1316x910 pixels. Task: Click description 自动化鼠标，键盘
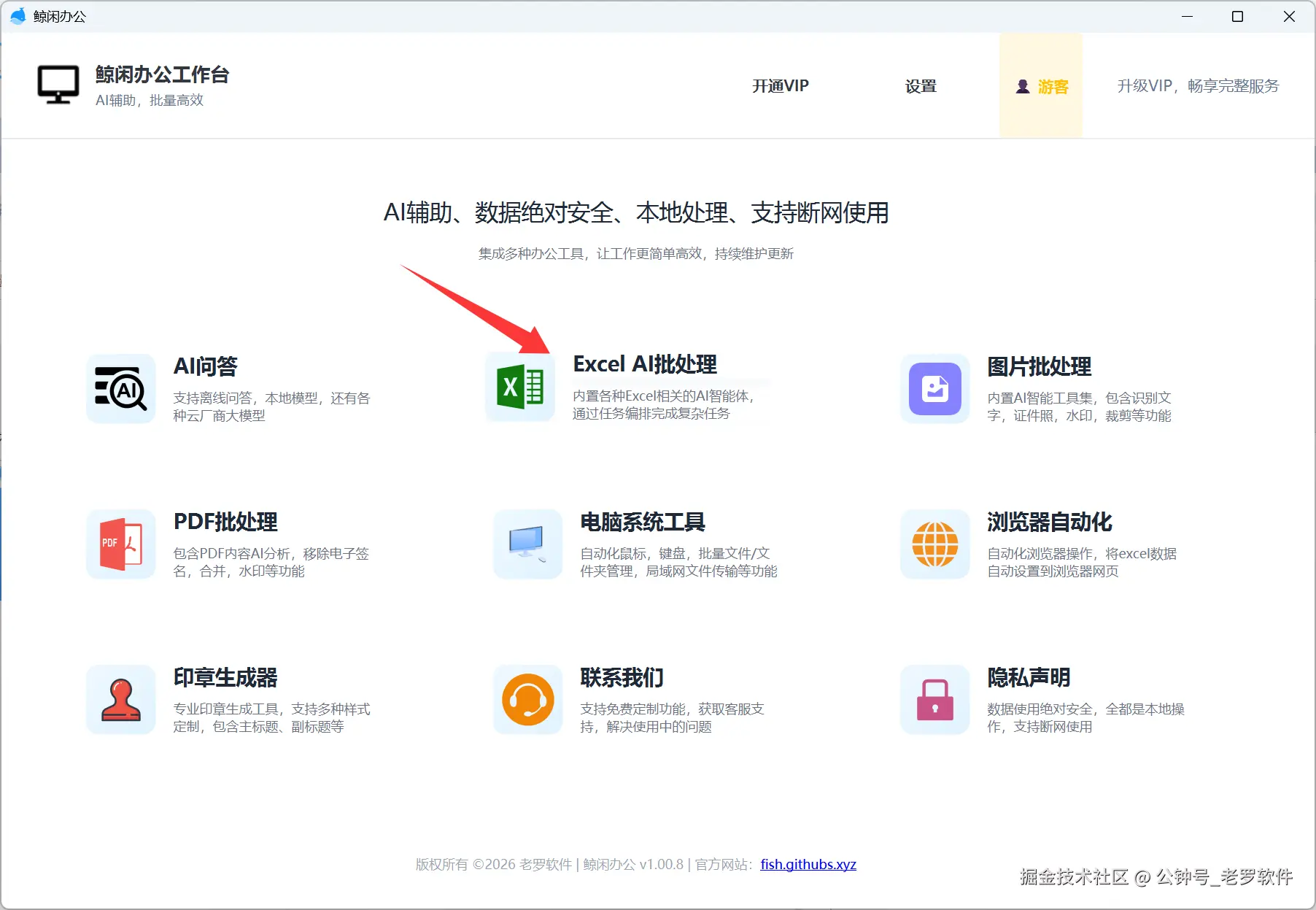click(x=678, y=562)
